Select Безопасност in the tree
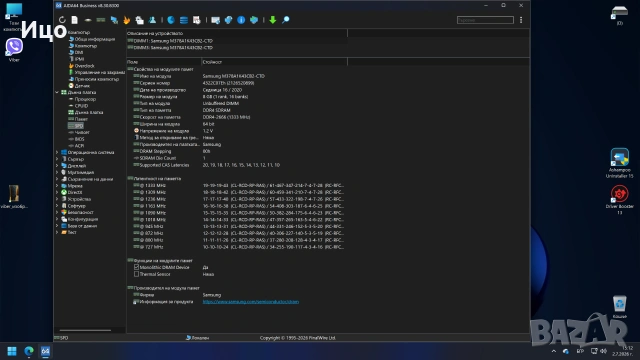 (x=77, y=212)
